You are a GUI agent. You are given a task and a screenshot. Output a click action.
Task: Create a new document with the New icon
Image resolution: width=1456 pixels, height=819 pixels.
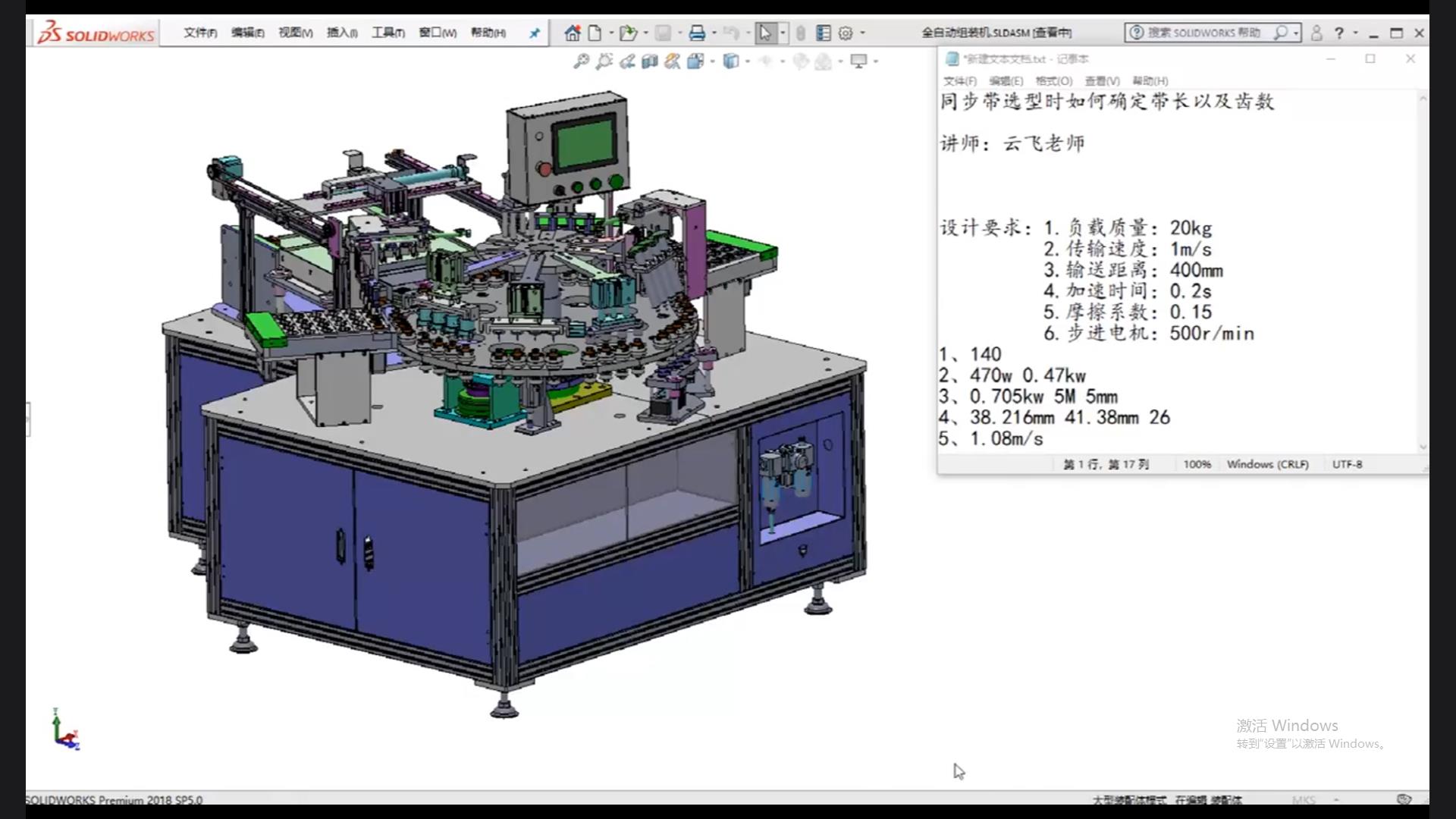[x=595, y=33]
